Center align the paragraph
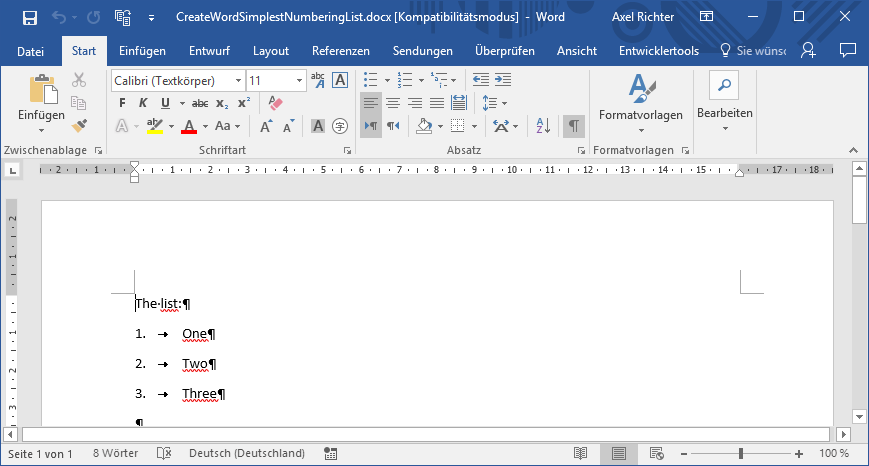This screenshot has width=869, height=466. tap(393, 103)
